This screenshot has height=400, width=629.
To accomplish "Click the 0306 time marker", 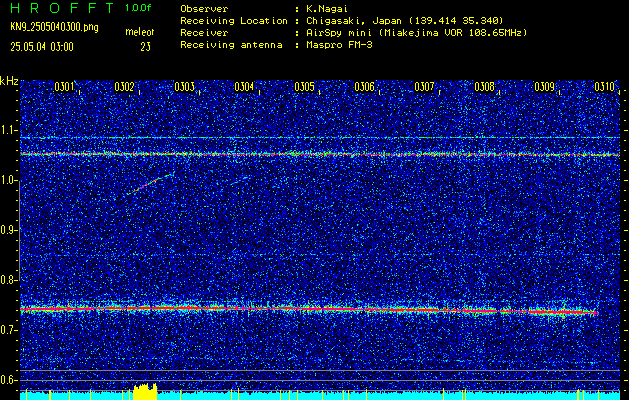I will (x=364, y=87).
